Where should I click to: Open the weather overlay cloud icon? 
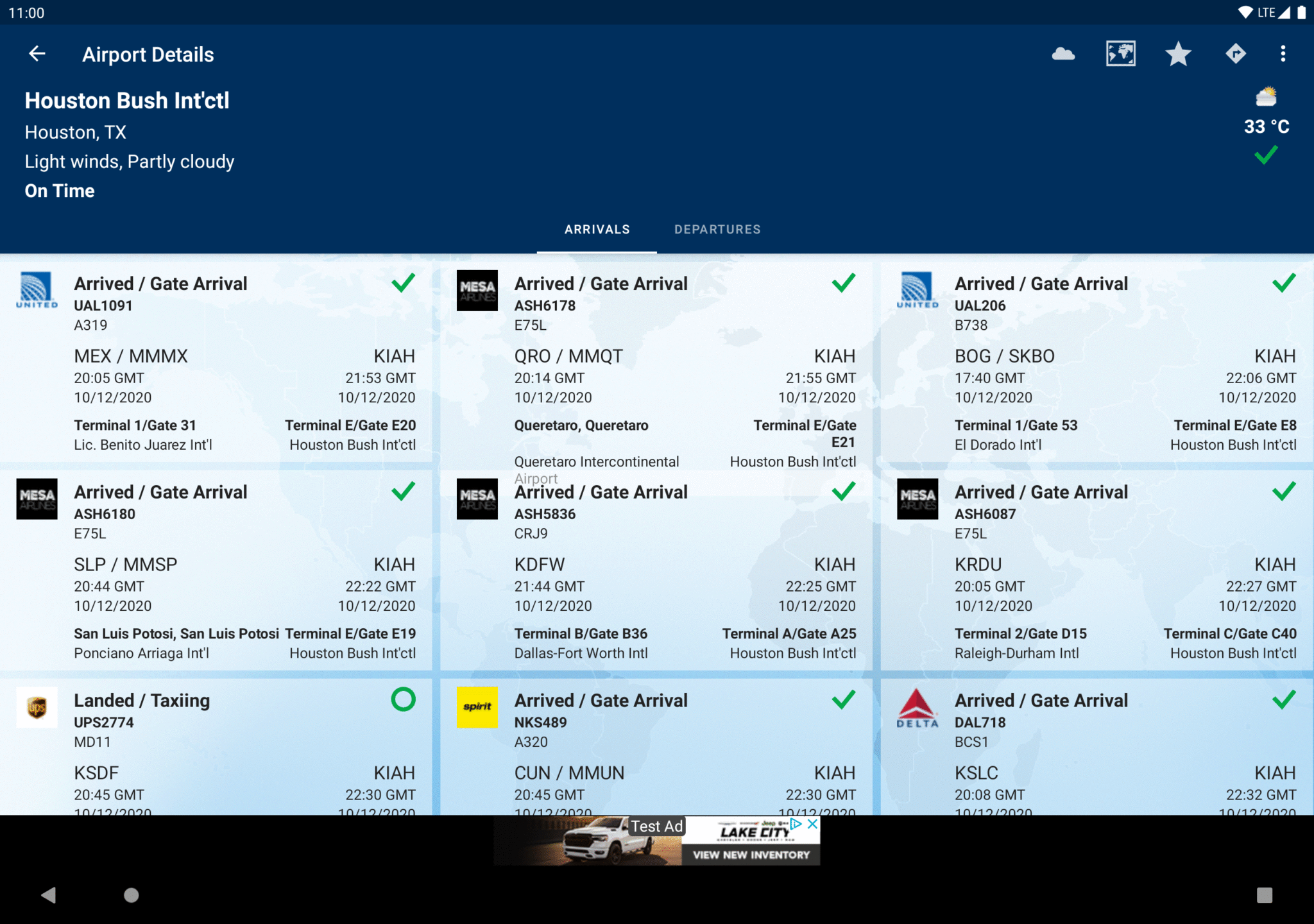click(x=1063, y=54)
